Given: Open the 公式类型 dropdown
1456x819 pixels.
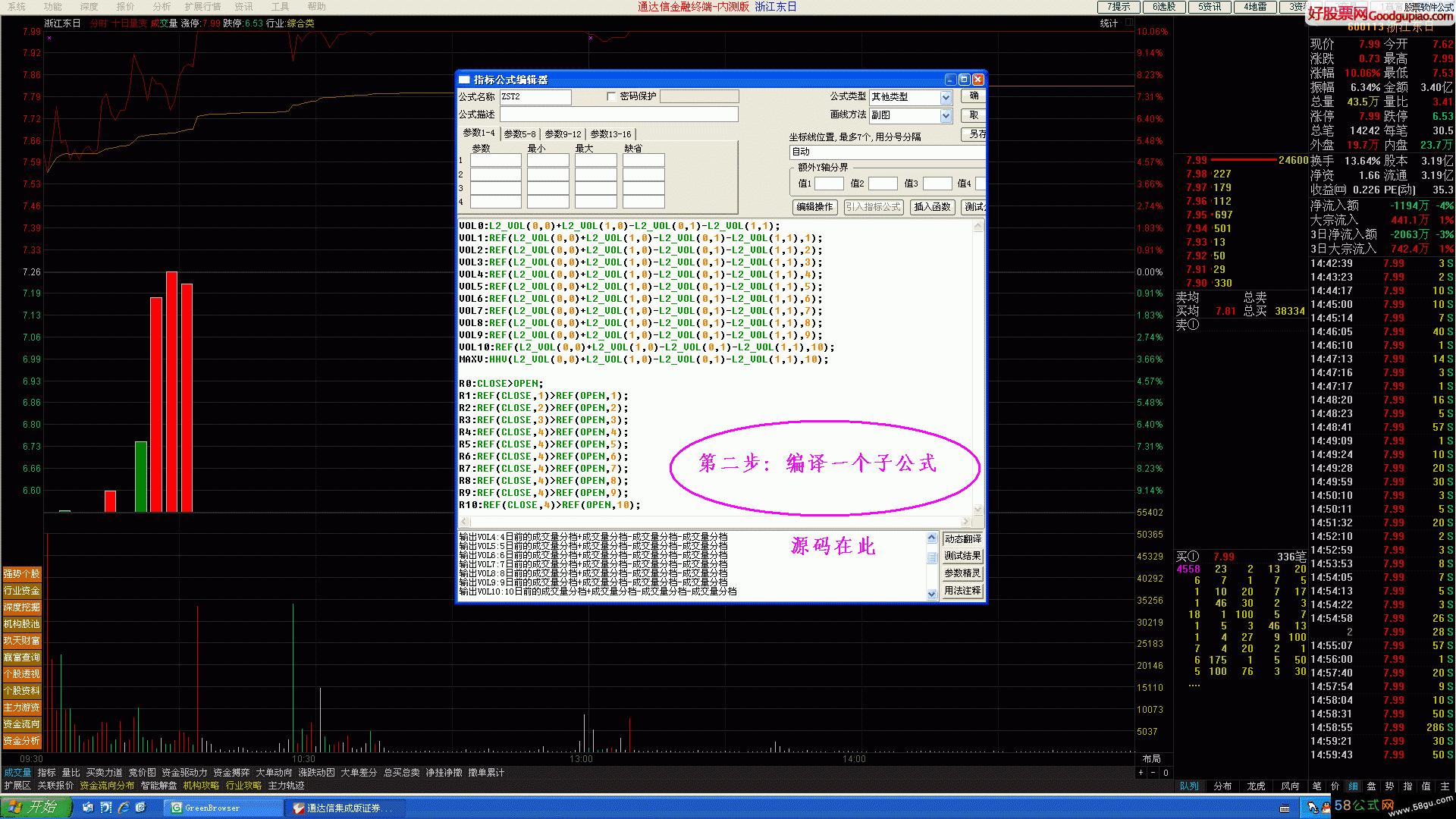Looking at the screenshot, I should point(946,97).
